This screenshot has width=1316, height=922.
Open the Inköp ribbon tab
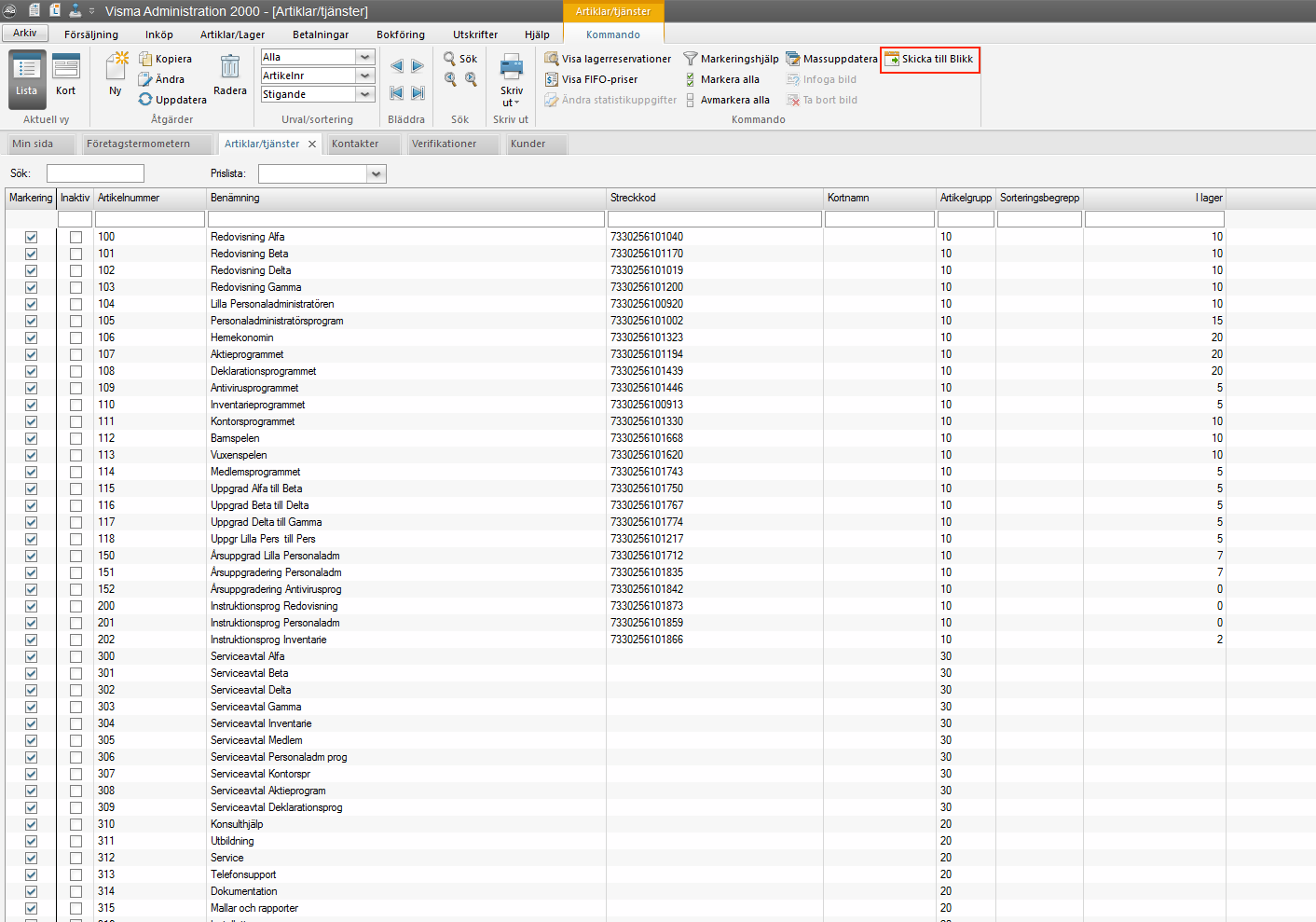(159, 34)
